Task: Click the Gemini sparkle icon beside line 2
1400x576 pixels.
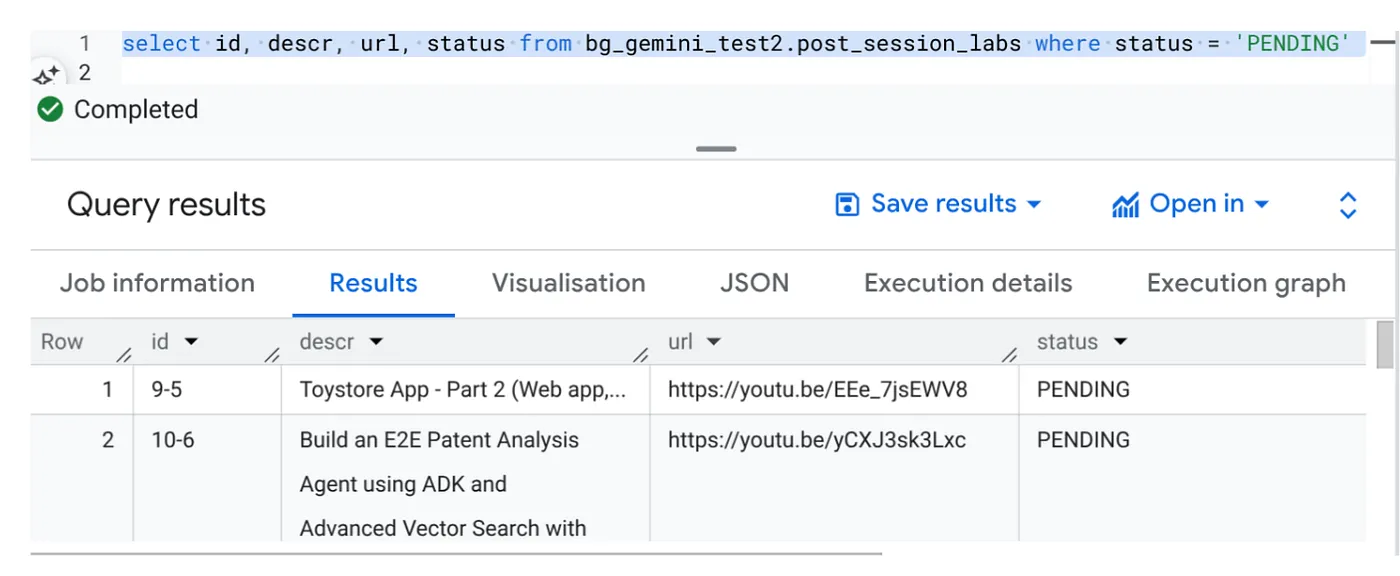Action: 46,75
